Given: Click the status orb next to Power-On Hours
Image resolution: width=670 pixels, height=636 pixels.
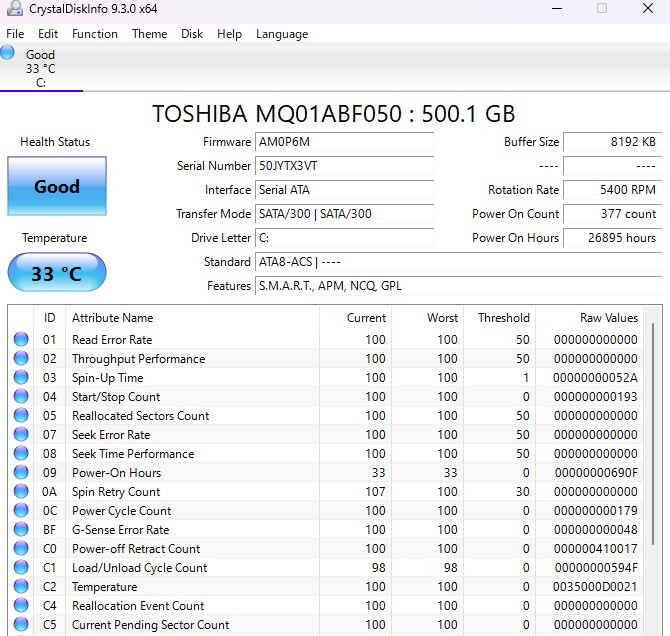Looking at the screenshot, I should point(21,473).
